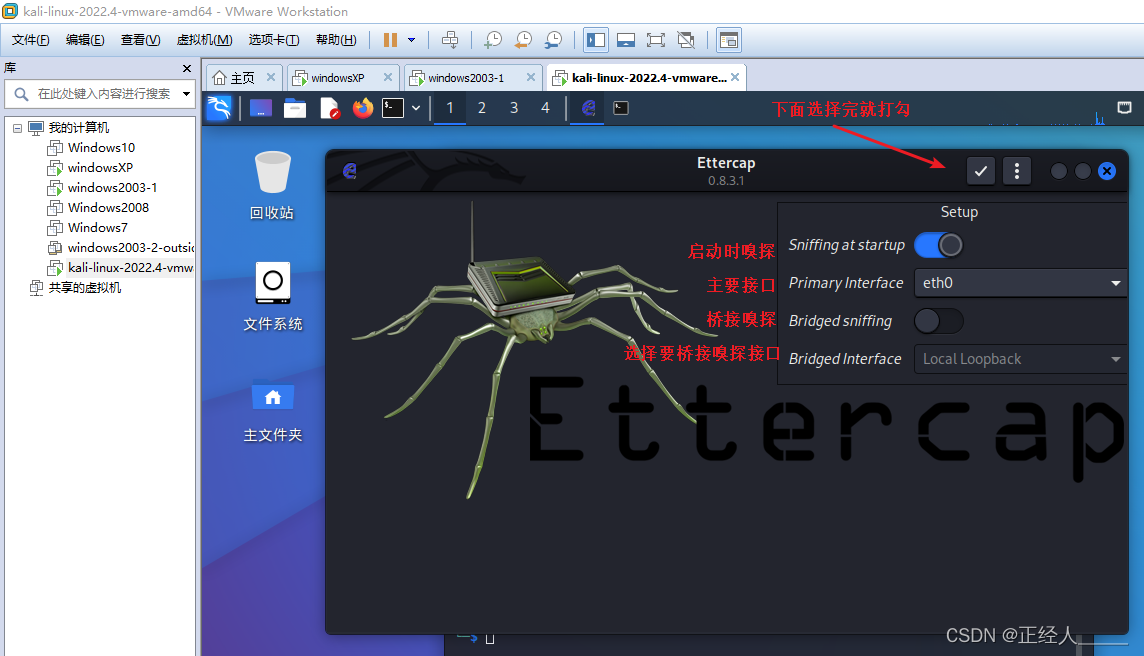The width and height of the screenshot is (1144, 656).
Task: Close the windowsXP tab
Action: pyautogui.click(x=387, y=77)
